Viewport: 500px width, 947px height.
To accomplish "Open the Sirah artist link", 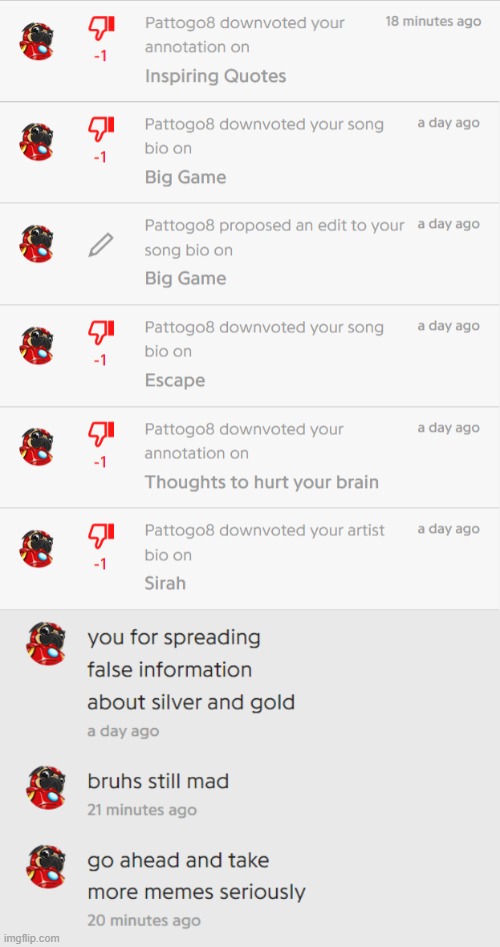I will click(165, 583).
